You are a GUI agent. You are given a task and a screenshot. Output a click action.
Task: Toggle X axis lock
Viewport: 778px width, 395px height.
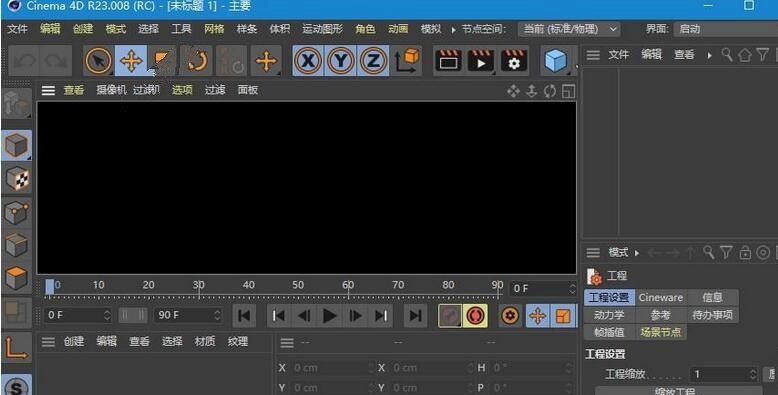click(308, 61)
